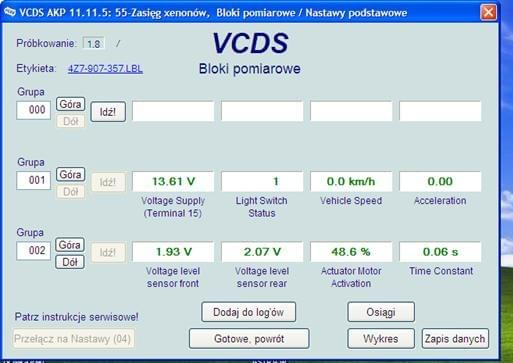Click the Góra button for group 002
The height and width of the screenshot is (363, 513).
[x=70, y=245]
